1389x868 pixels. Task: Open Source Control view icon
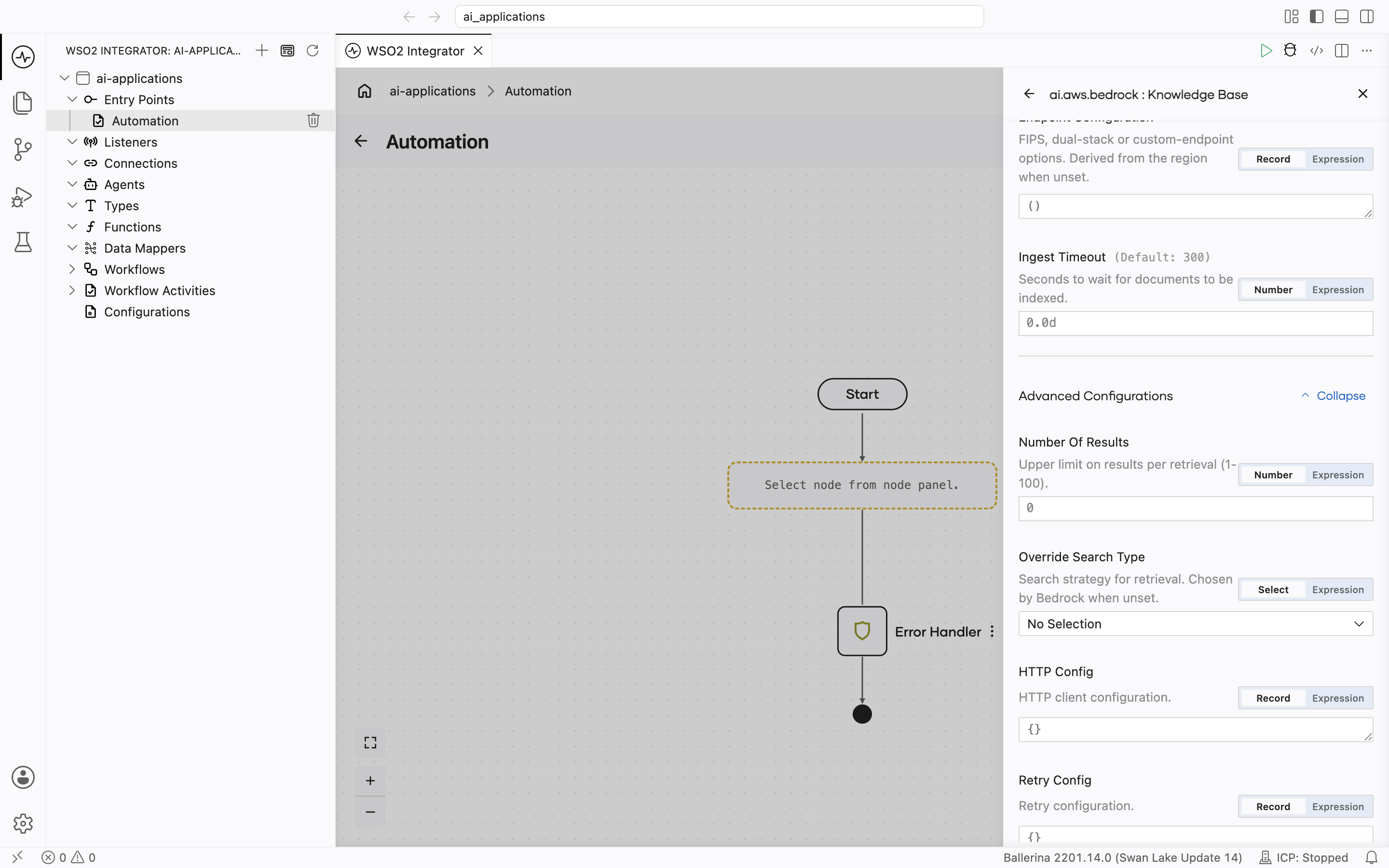point(23,149)
